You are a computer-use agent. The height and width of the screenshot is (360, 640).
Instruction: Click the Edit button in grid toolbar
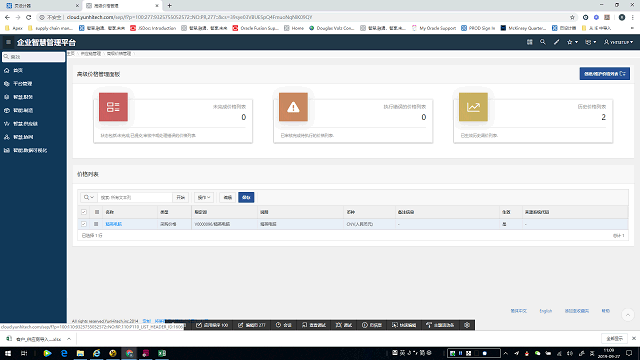click(x=228, y=198)
